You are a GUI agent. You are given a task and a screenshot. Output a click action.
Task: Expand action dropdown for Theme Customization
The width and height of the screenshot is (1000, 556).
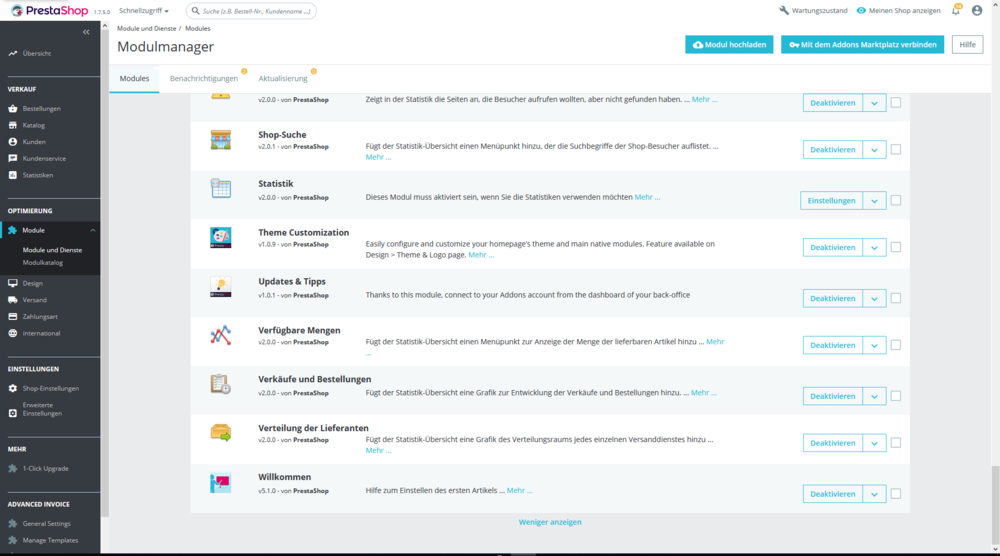click(874, 247)
